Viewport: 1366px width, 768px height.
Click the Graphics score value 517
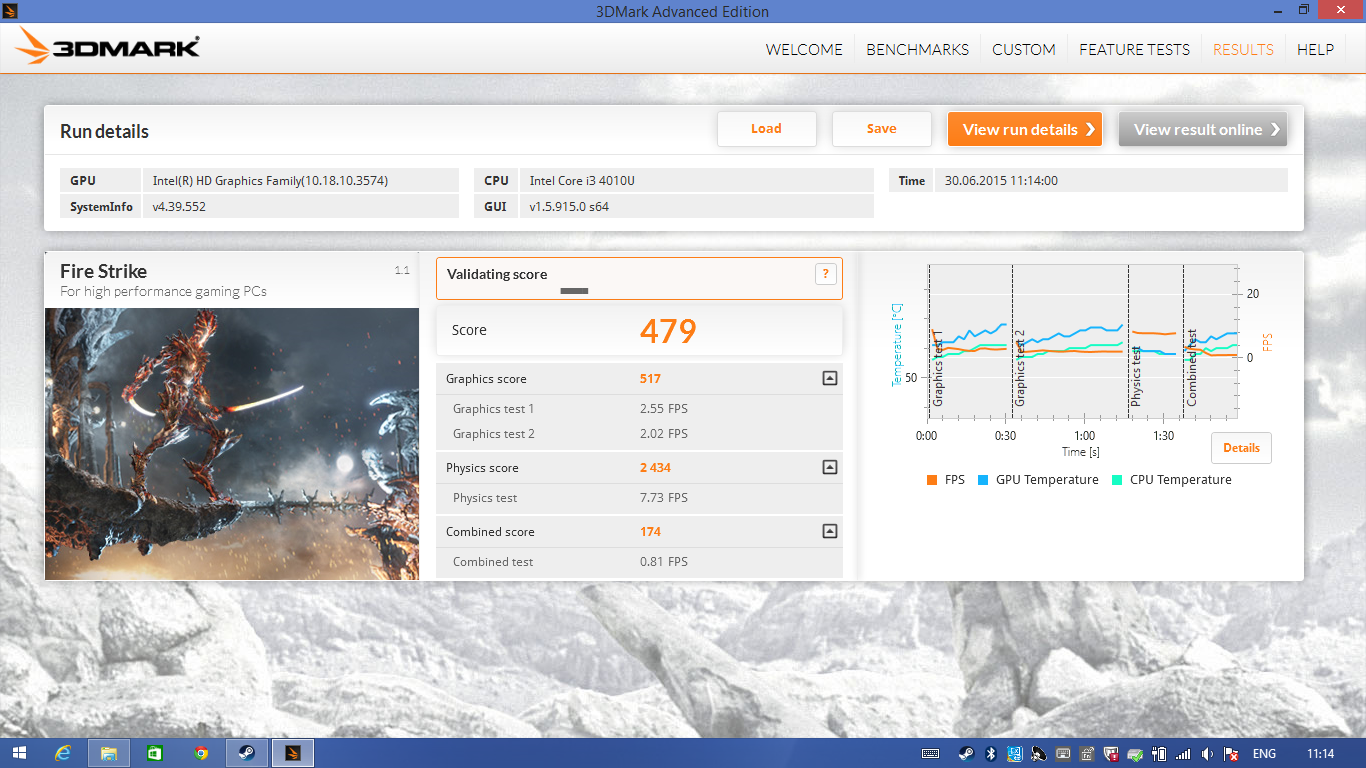tap(650, 379)
